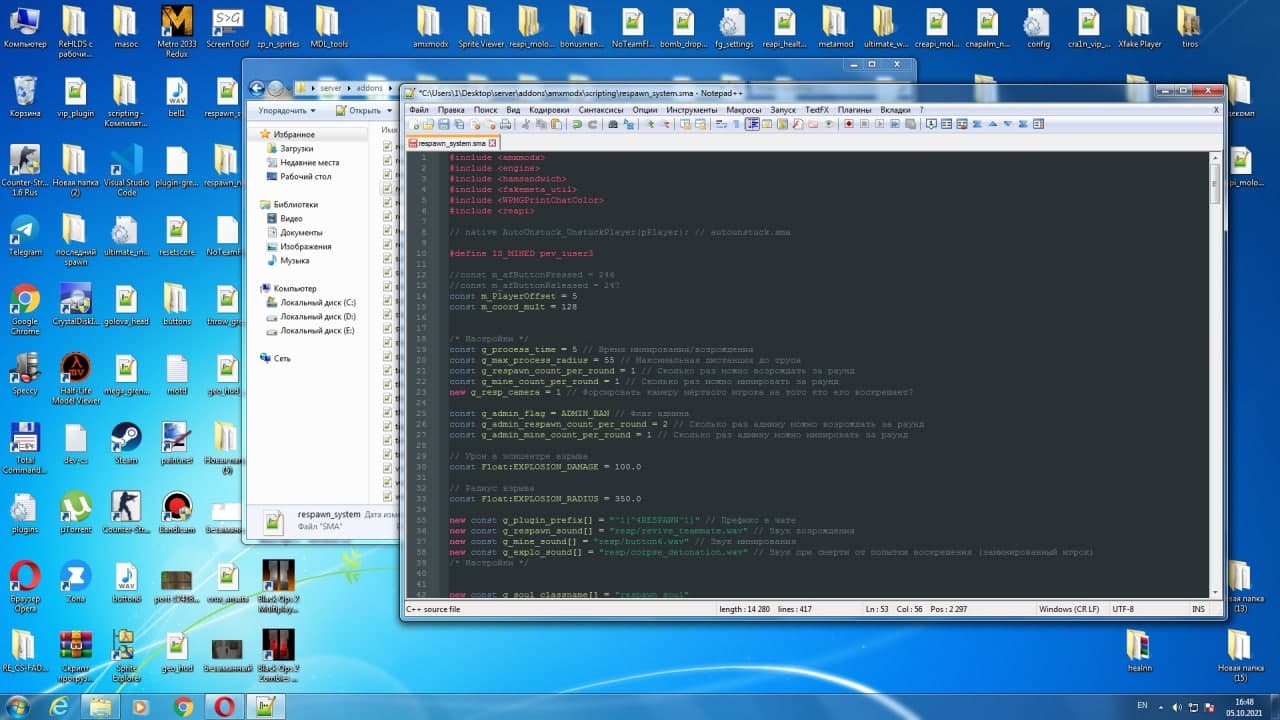The width and height of the screenshot is (1280, 720).
Task: Open the Windows Start menu
Action: click(x=19, y=707)
